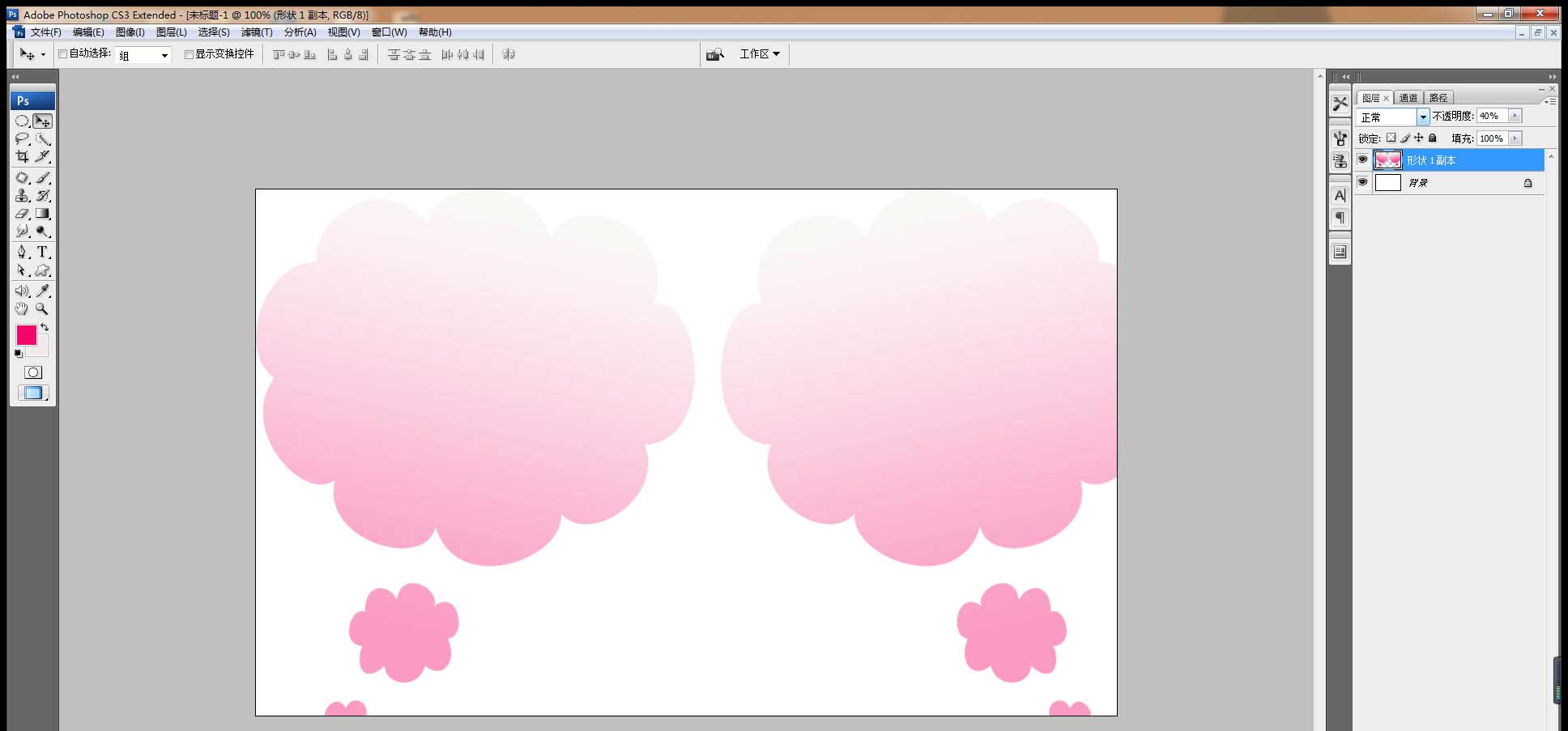
Task: Select the Lasso tool
Action: pos(23,139)
